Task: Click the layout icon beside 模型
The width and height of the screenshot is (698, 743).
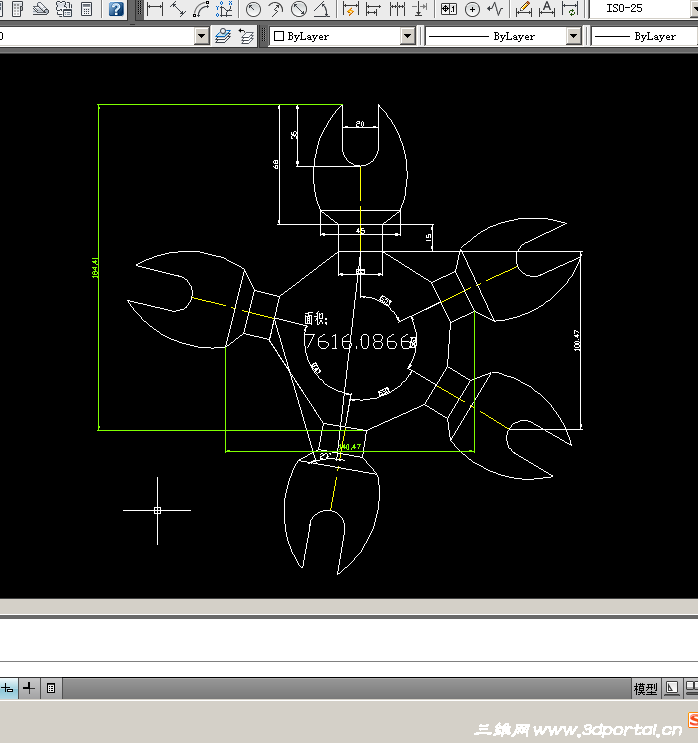Action: (672, 688)
